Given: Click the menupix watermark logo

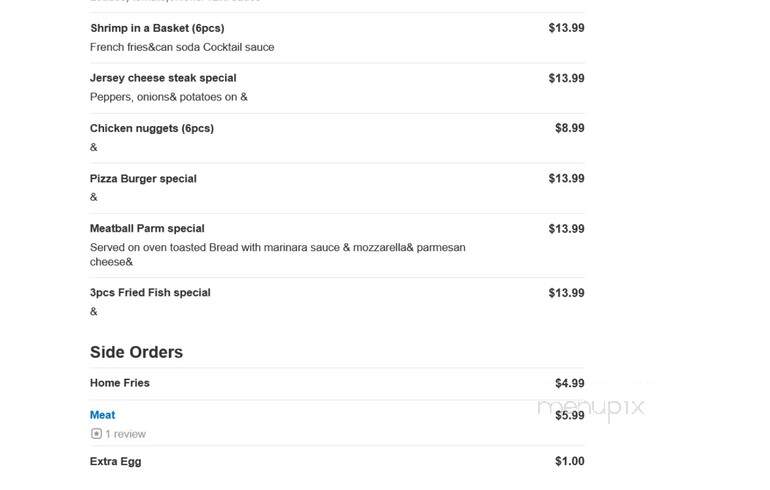Looking at the screenshot, I should tap(591, 407).
